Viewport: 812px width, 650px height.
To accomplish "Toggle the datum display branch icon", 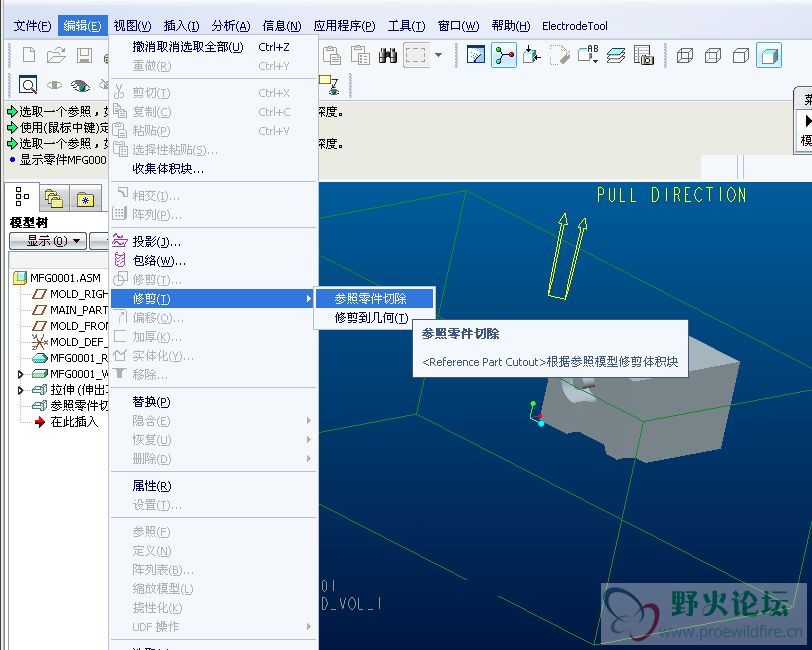I will coord(504,55).
